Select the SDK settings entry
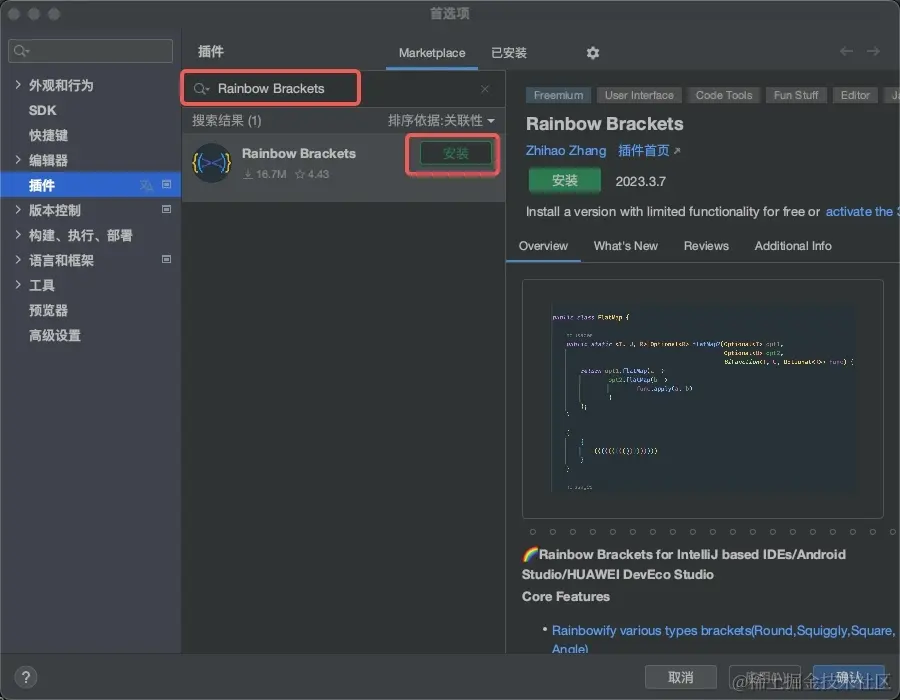 (x=42, y=110)
